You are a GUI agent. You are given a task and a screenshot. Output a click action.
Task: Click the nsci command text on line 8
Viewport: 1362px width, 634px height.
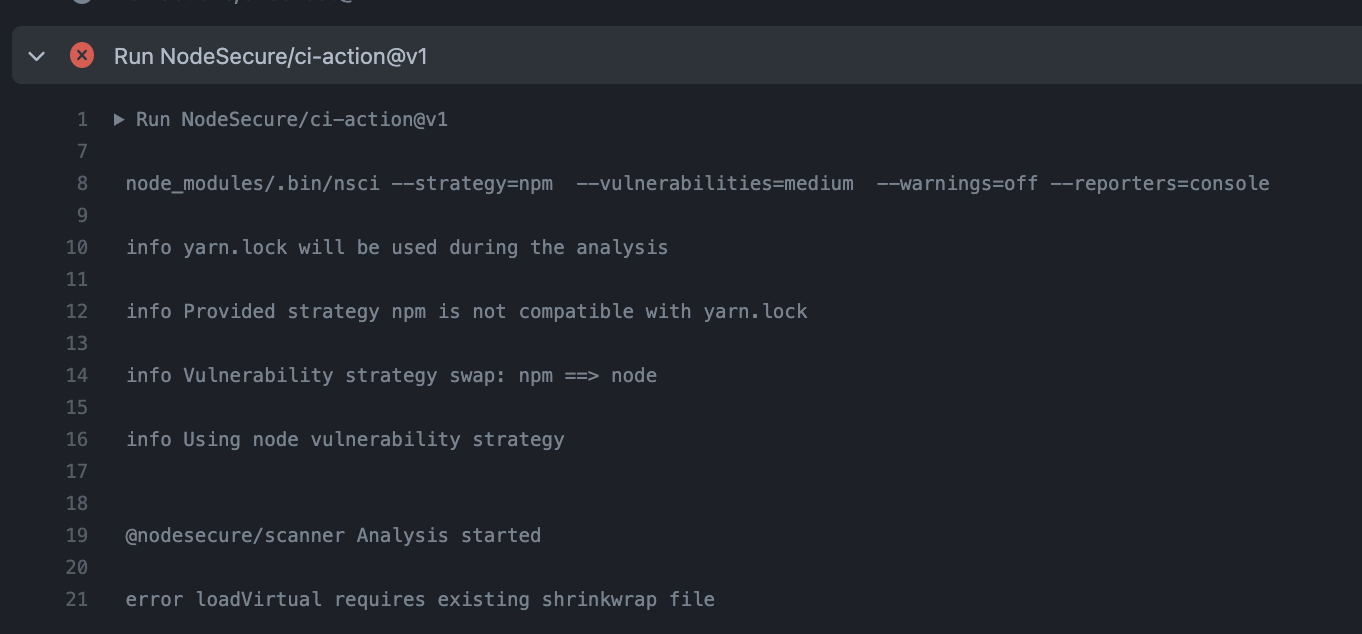click(x=697, y=183)
